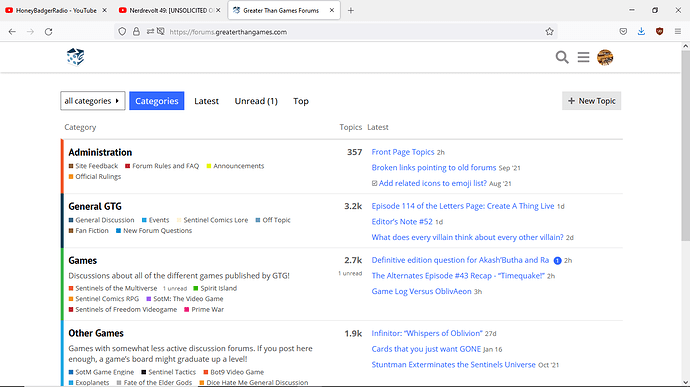Select the Unread (1) nav tab
Viewport: 690px width, 387px height.
[x=256, y=101]
